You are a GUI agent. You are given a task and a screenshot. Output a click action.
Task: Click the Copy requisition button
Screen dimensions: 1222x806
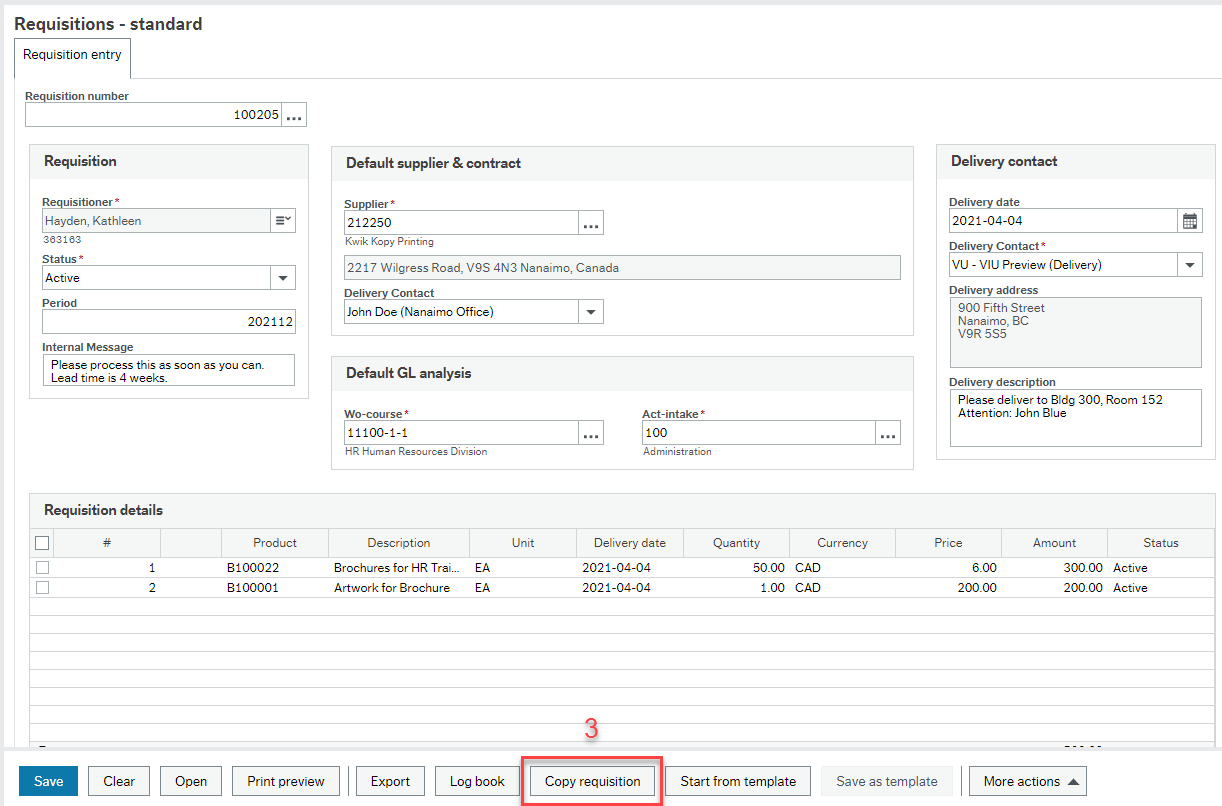coord(591,781)
